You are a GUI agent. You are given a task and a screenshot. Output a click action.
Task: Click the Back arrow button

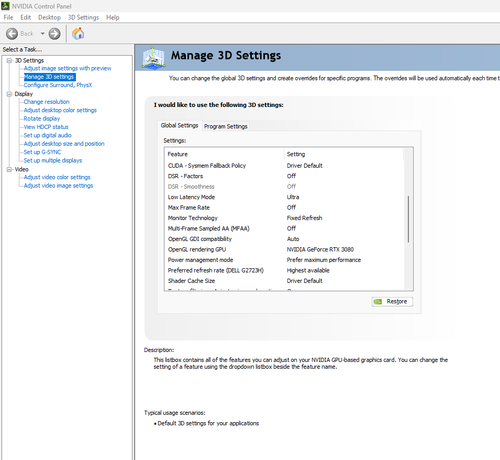point(12,34)
